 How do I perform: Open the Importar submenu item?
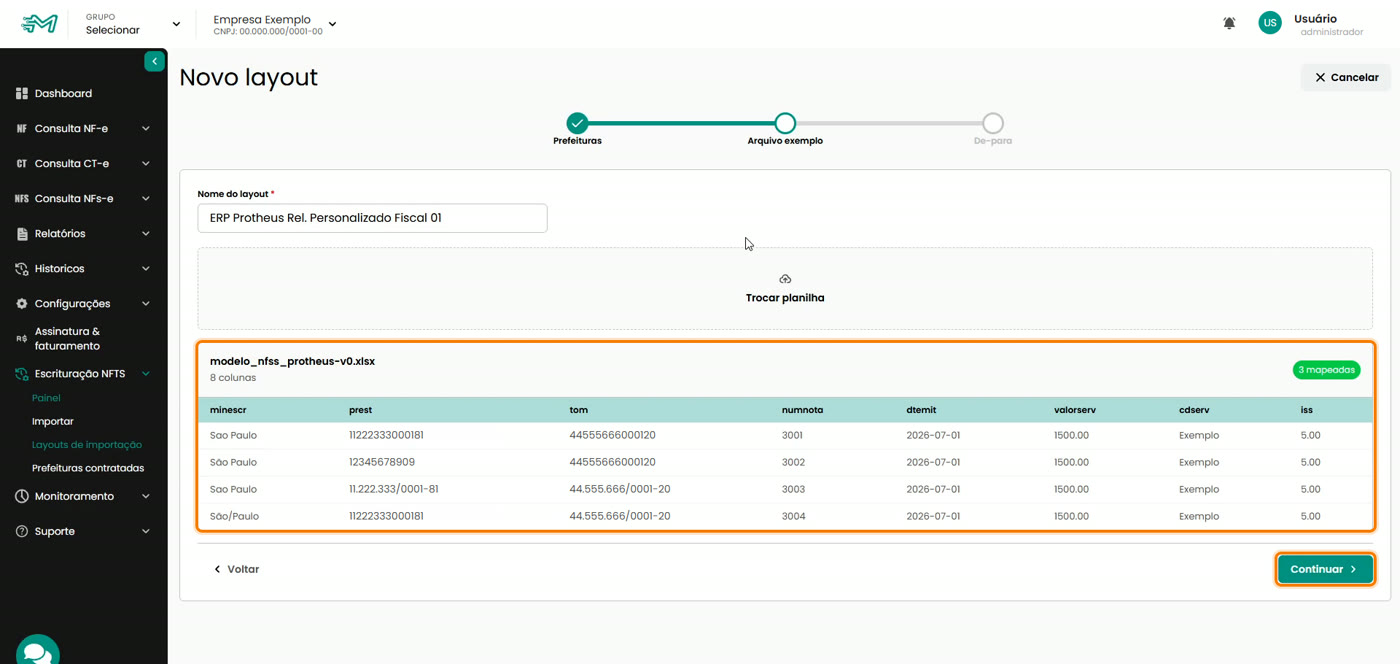[x=53, y=422]
